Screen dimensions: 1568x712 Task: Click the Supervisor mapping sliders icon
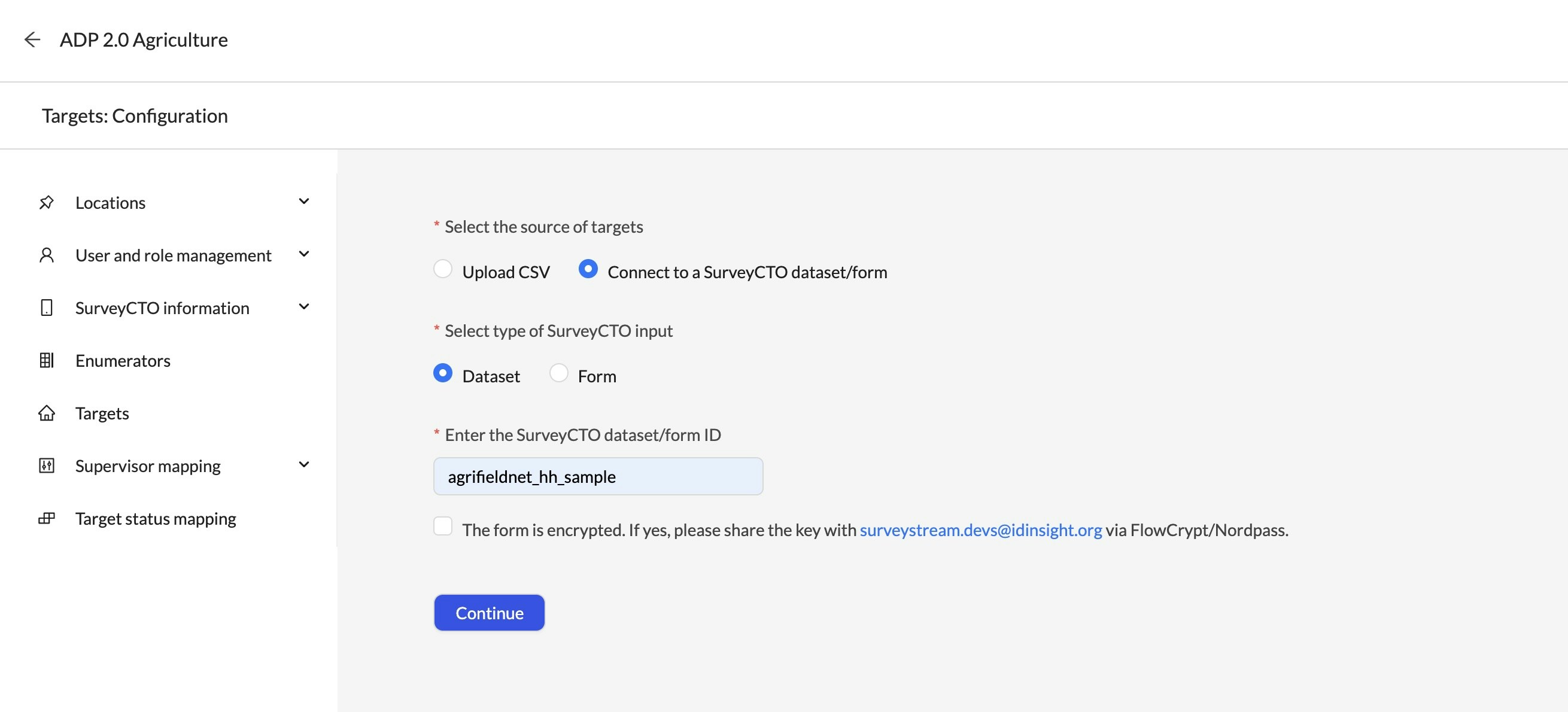(46, 465)
